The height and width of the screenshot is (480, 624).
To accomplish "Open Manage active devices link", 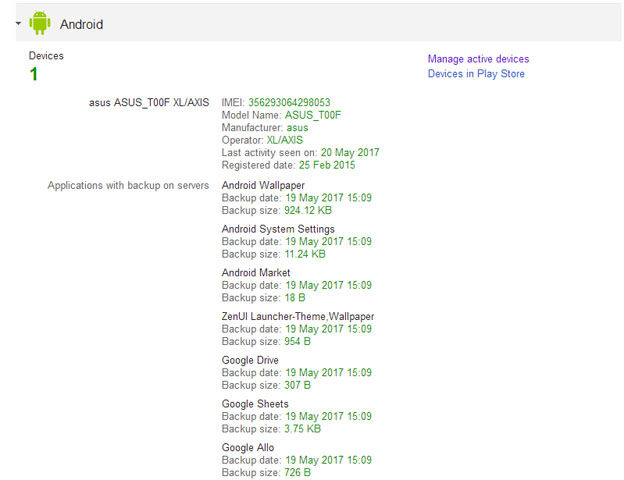I will [478, 59].
